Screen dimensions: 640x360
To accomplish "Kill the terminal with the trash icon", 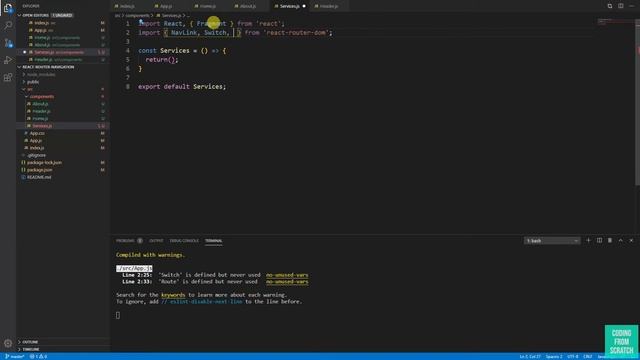I will click(x=610, y=240).
